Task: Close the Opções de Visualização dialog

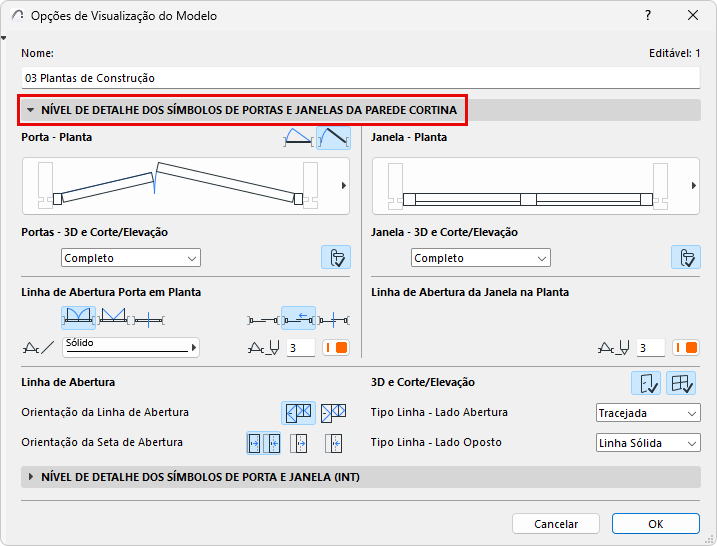Action: pyautogui.click(x=693, y=16)
